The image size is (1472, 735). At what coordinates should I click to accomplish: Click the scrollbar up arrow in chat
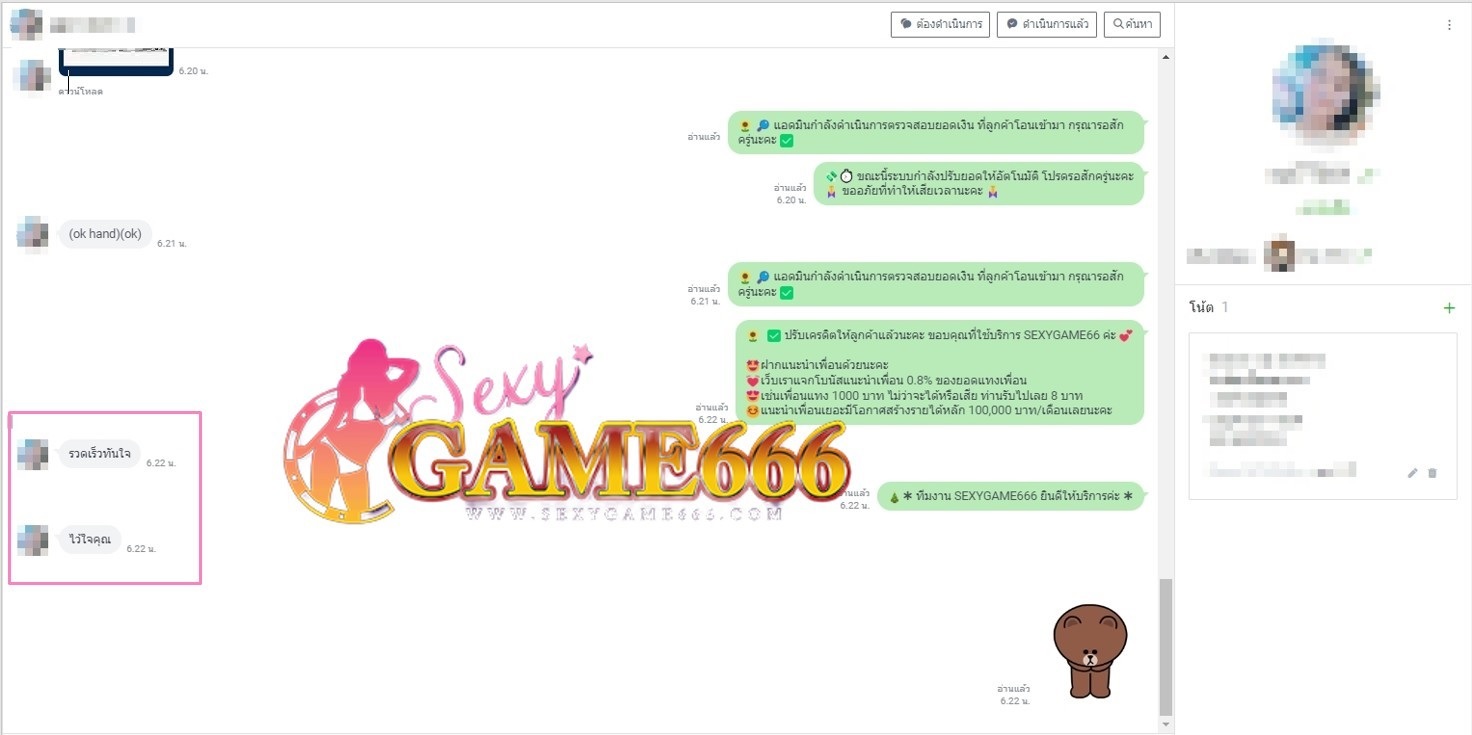click(1165, 58)
